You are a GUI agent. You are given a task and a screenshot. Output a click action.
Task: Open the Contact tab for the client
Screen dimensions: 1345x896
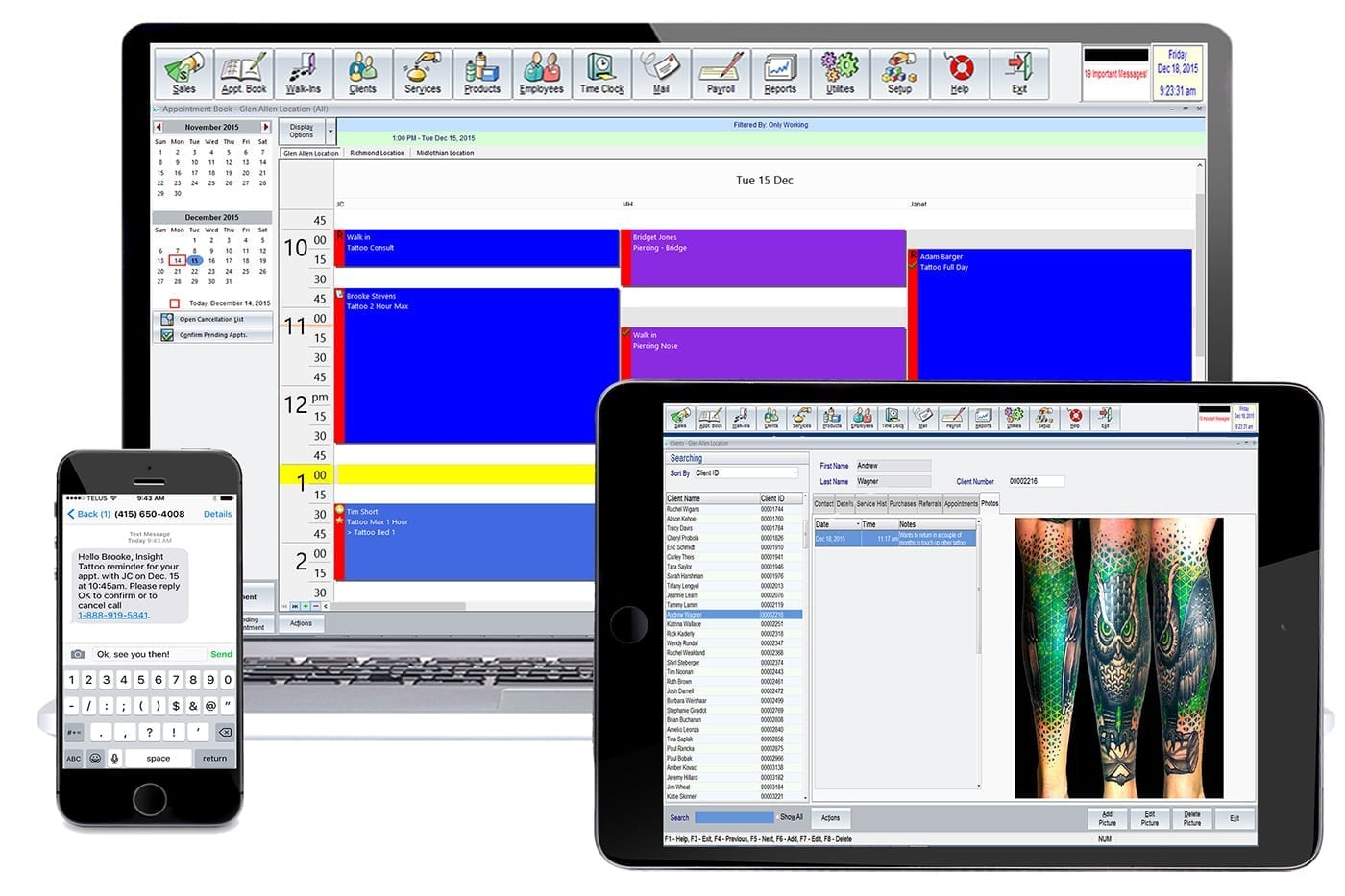click(823, 503)
